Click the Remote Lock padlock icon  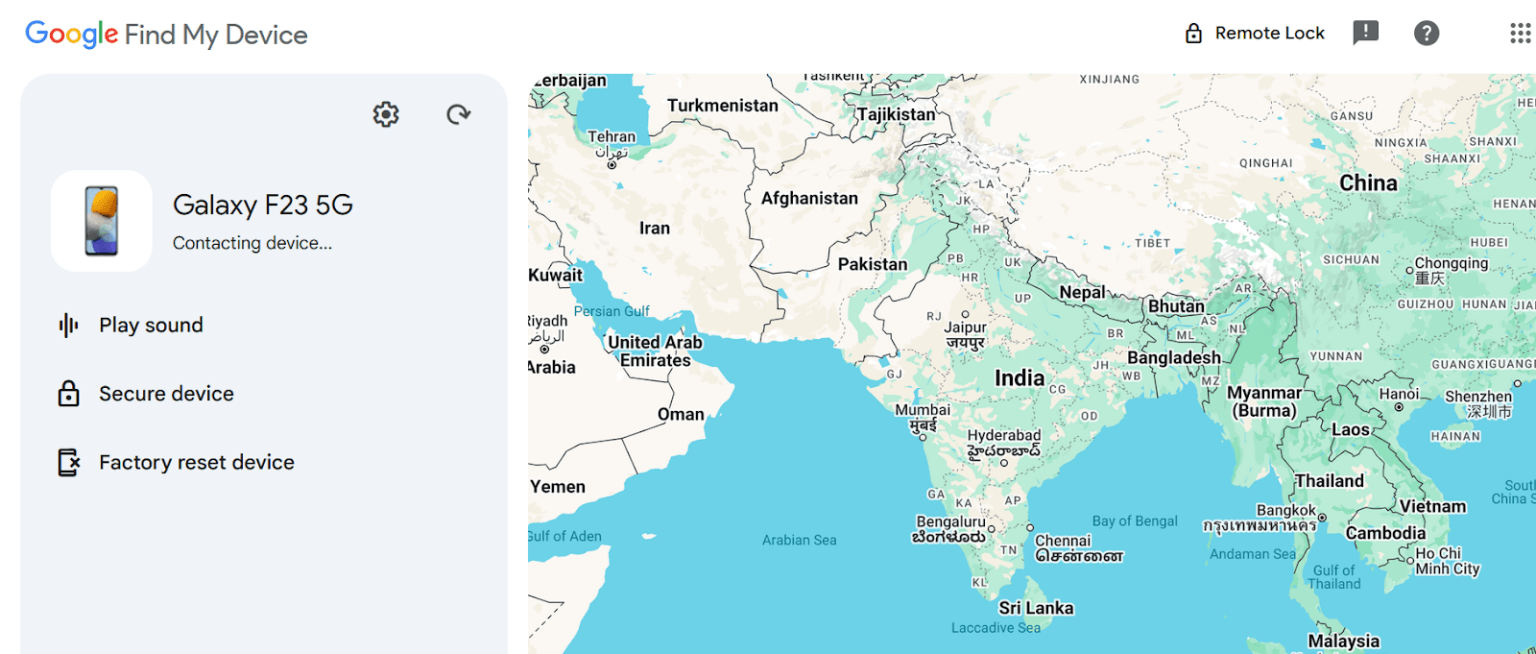(x=1193, y=32)
